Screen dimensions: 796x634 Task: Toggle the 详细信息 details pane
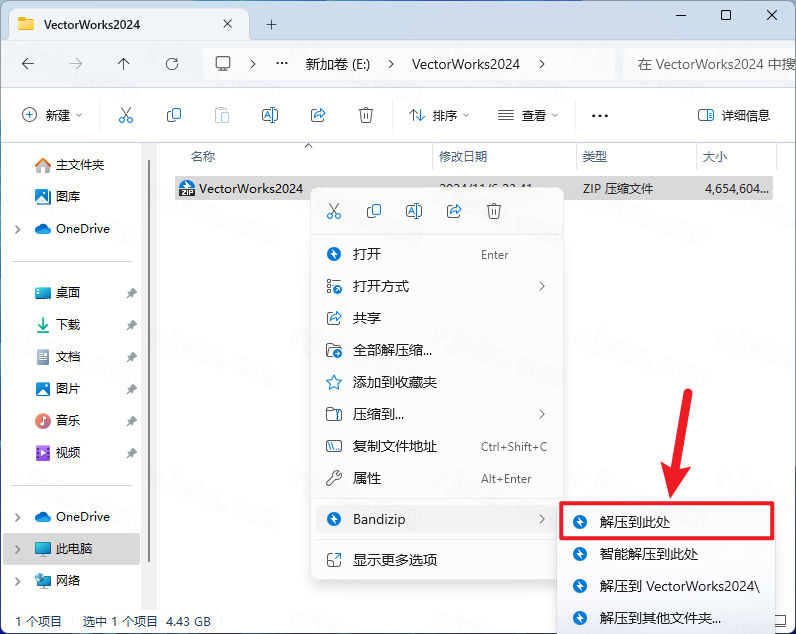(x=734, y=115)
